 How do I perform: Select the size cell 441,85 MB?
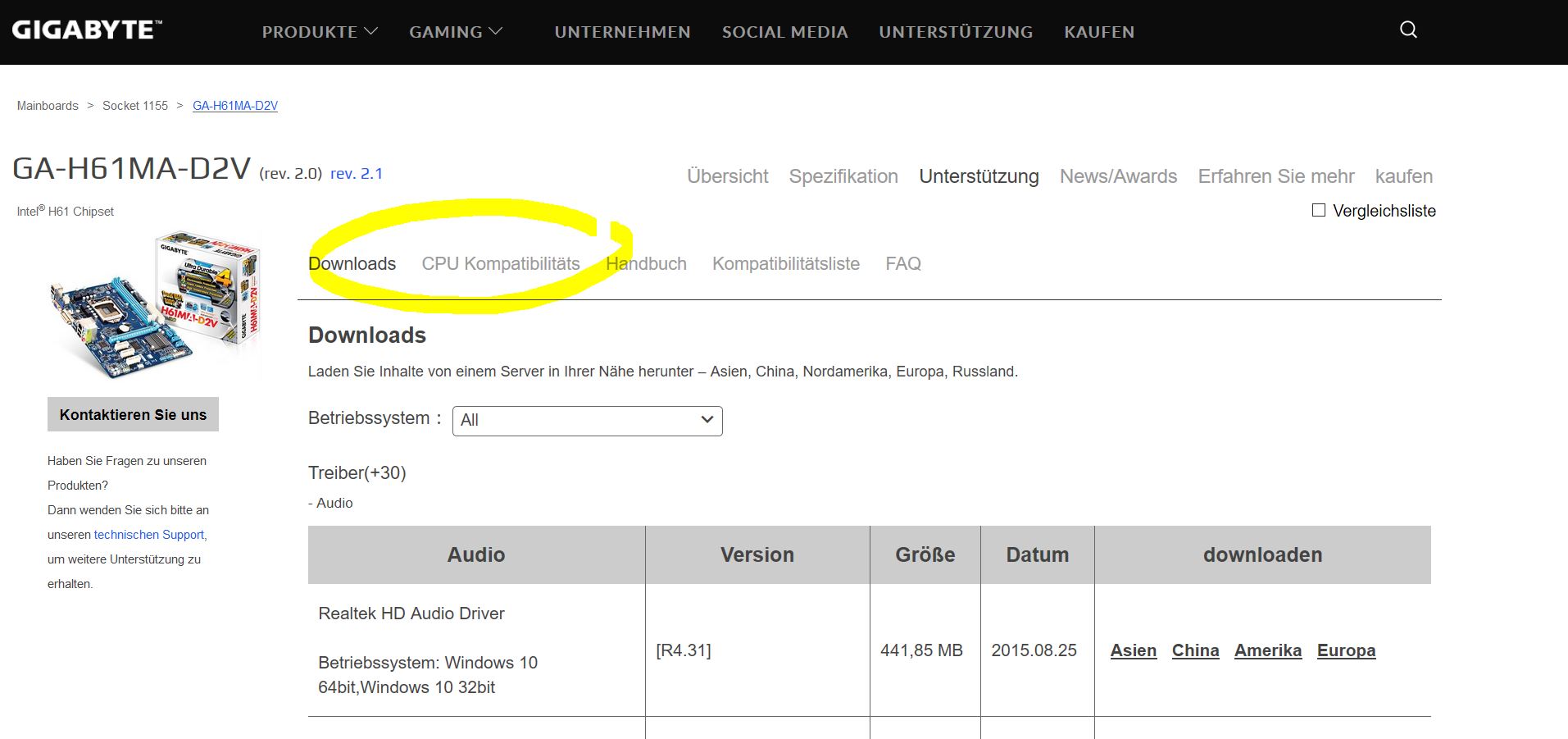pyautogui.click(x=921, y=650)
